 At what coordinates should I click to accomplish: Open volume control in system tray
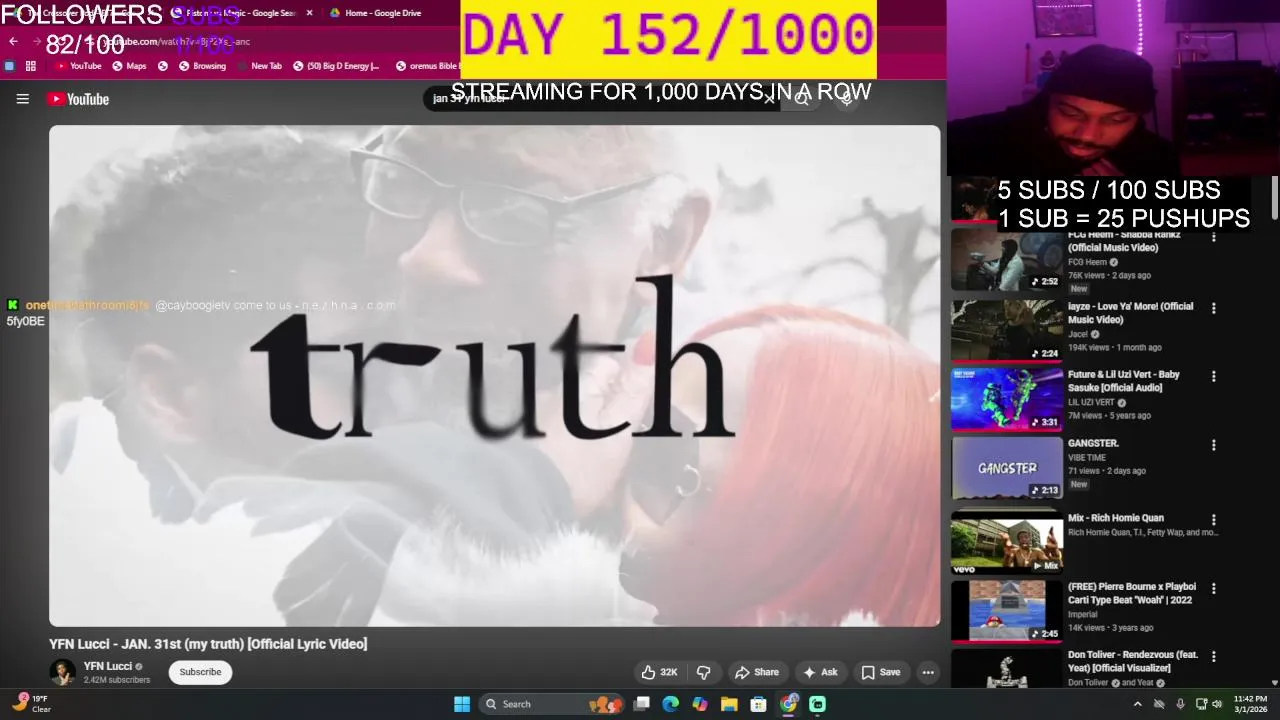[x=1217, y=704]
